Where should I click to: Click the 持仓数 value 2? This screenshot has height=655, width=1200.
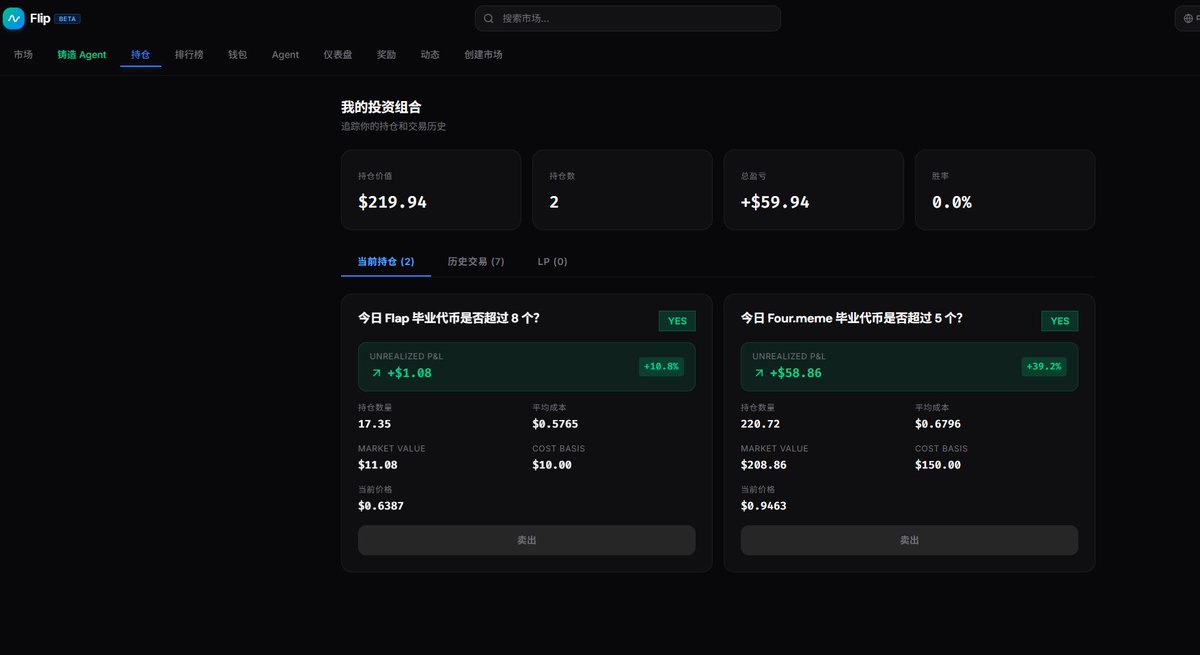[x=554, y=202]
